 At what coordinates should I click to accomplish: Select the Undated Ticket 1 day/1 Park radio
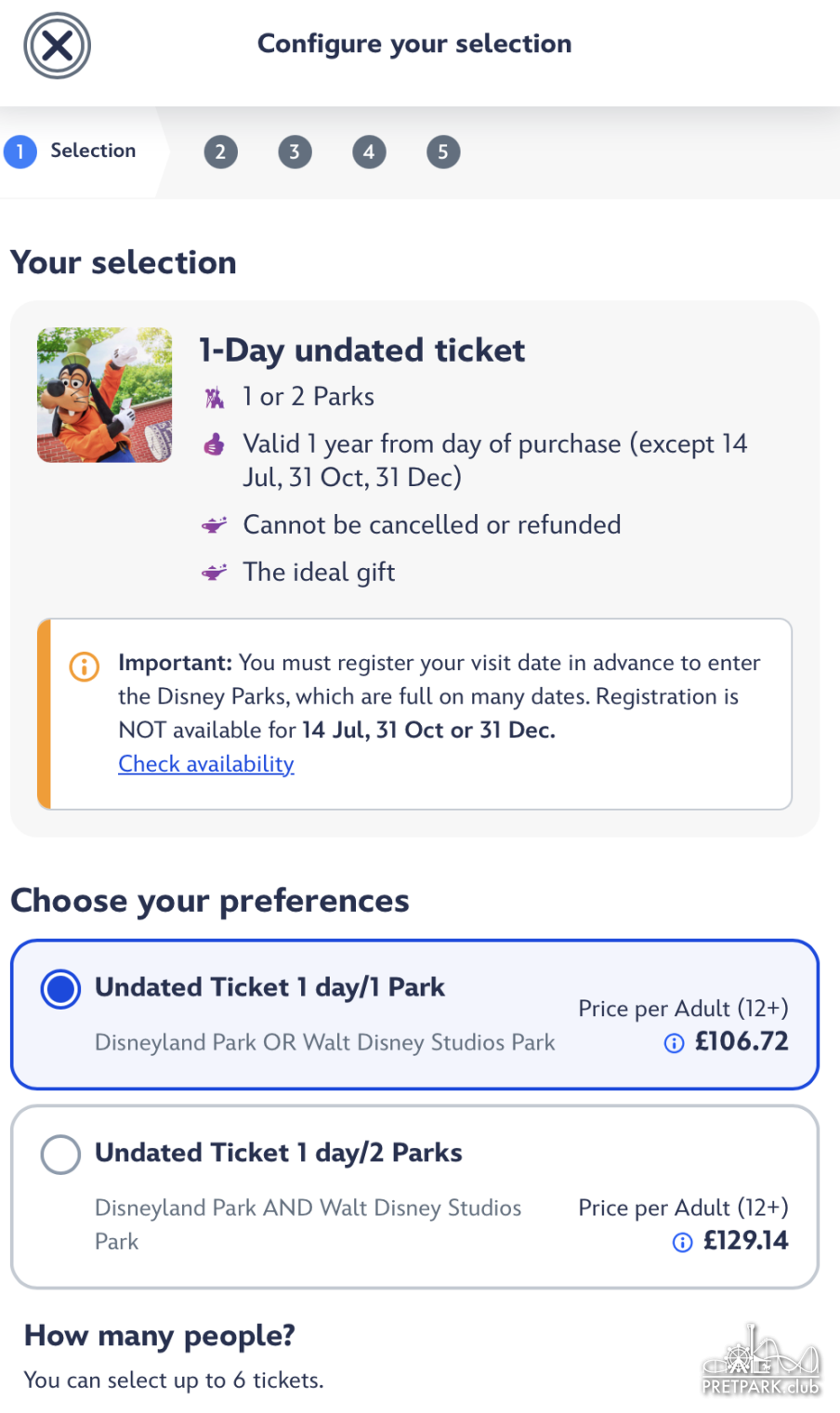pyautogui.click(x=60, y=989)
